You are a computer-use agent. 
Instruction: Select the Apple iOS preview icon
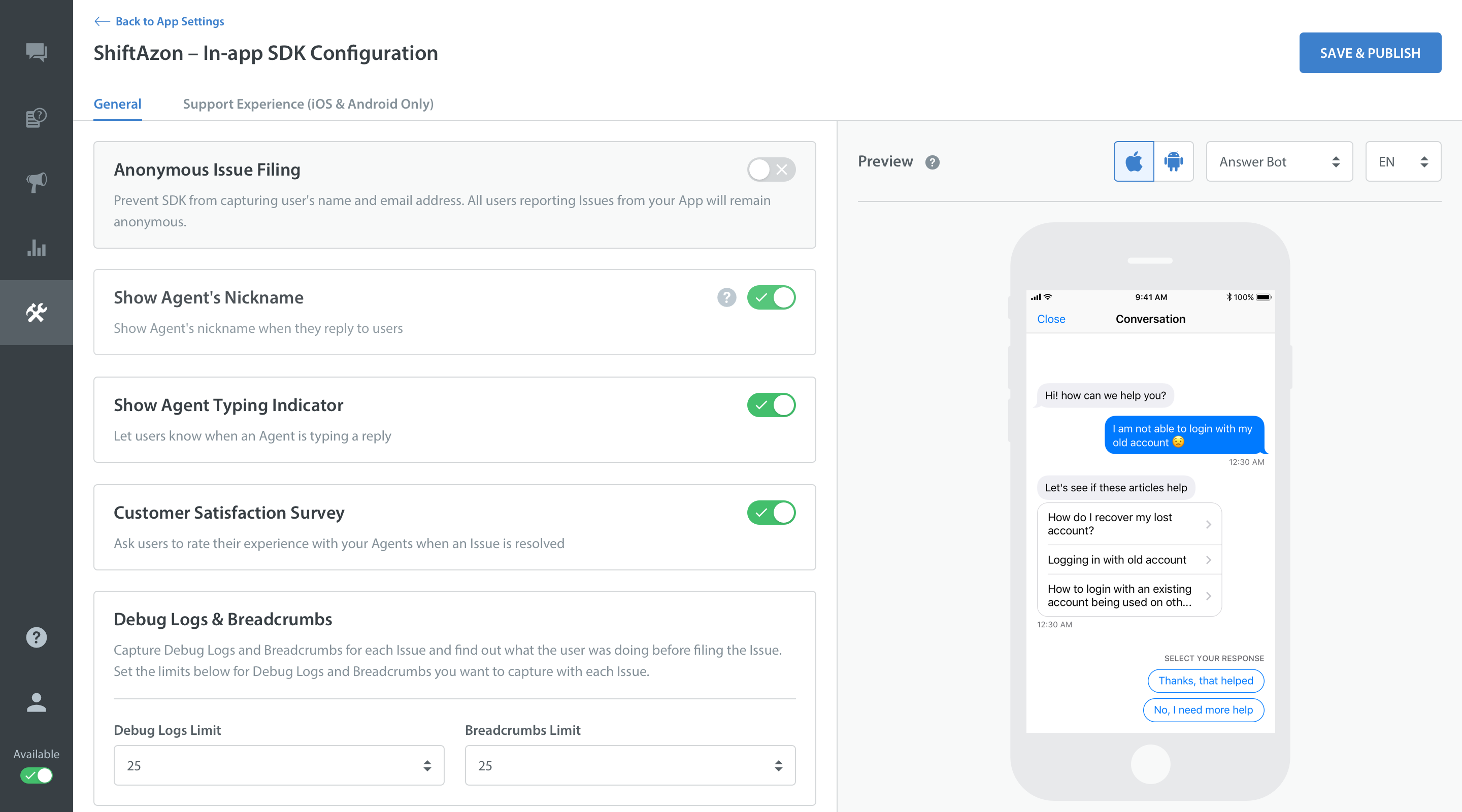[x=1134, y=162]
